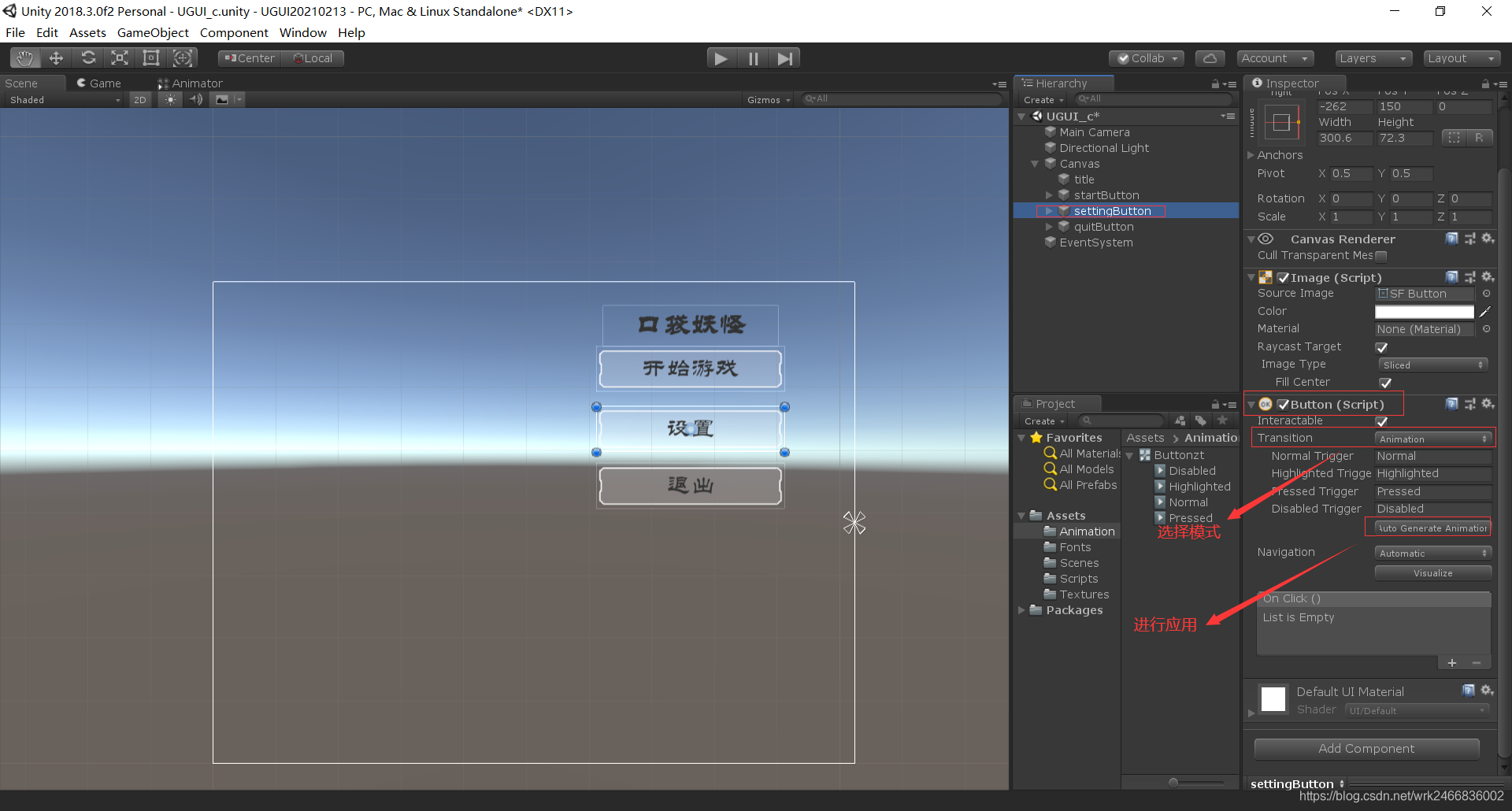This screenshot has height=811, width=1512.
Task: Open the Navigation dropdown
Action: pyautogui.click(x=1433, y=554)
